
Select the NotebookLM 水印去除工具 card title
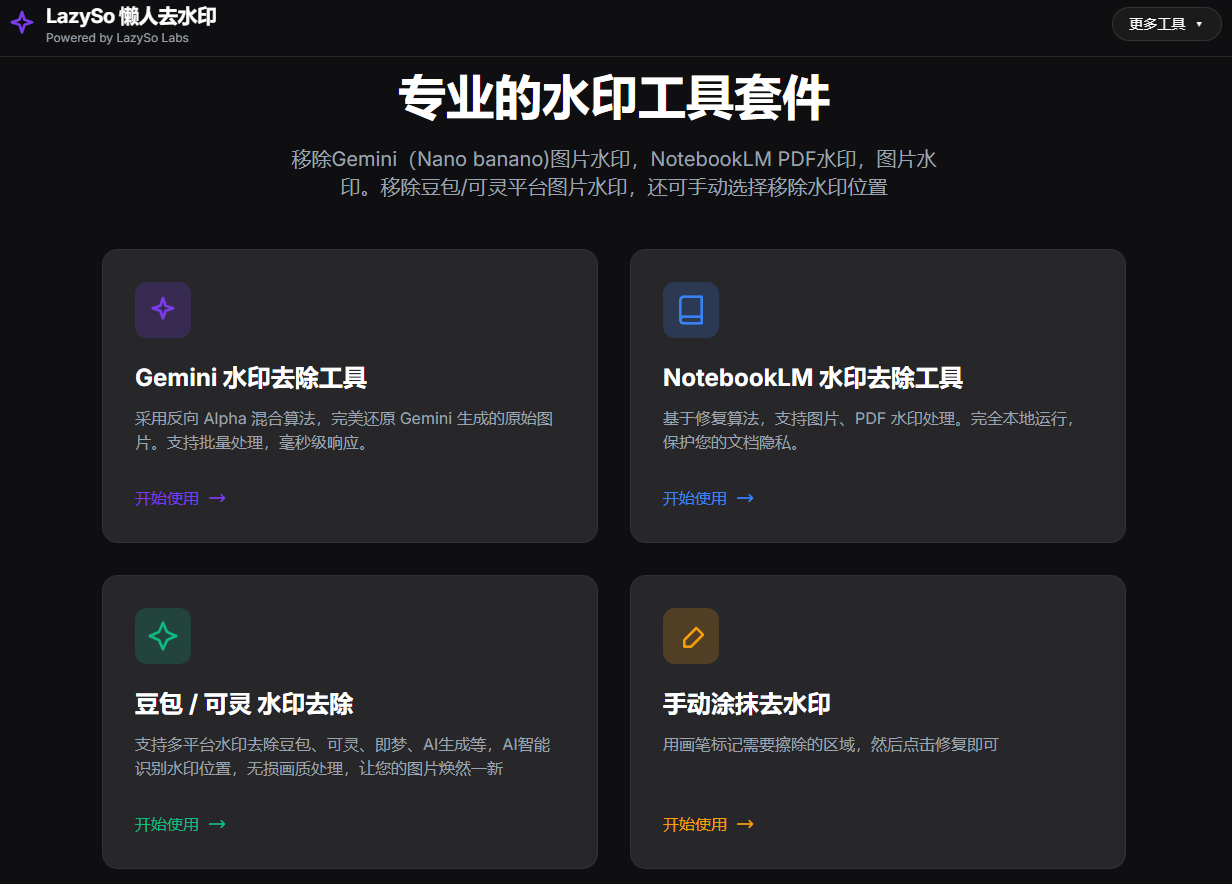click(x=812, y=378)
